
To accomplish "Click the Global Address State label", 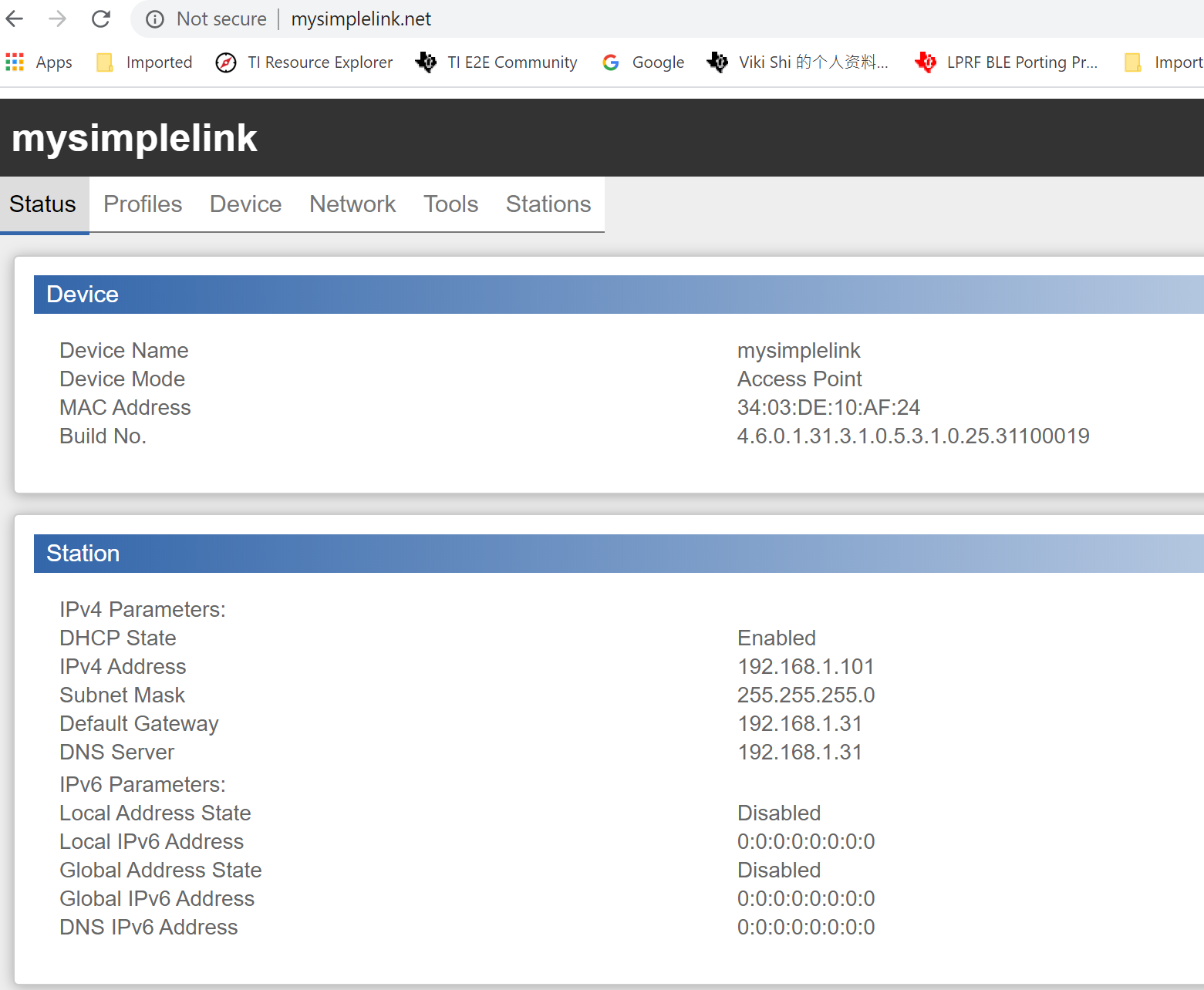I will 160,870.
